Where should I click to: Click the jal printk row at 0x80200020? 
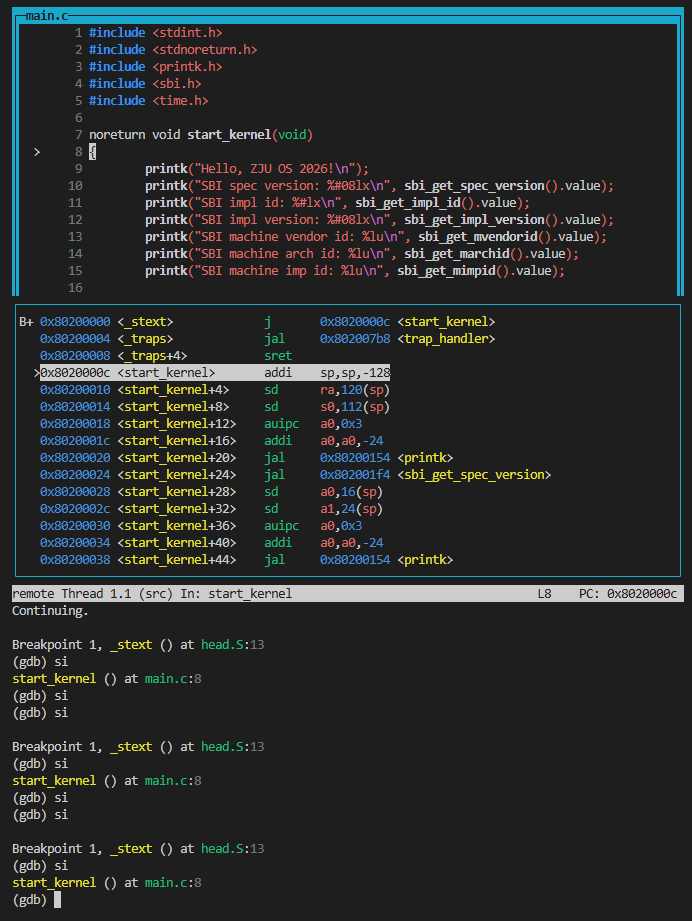[x=246, y=458]
